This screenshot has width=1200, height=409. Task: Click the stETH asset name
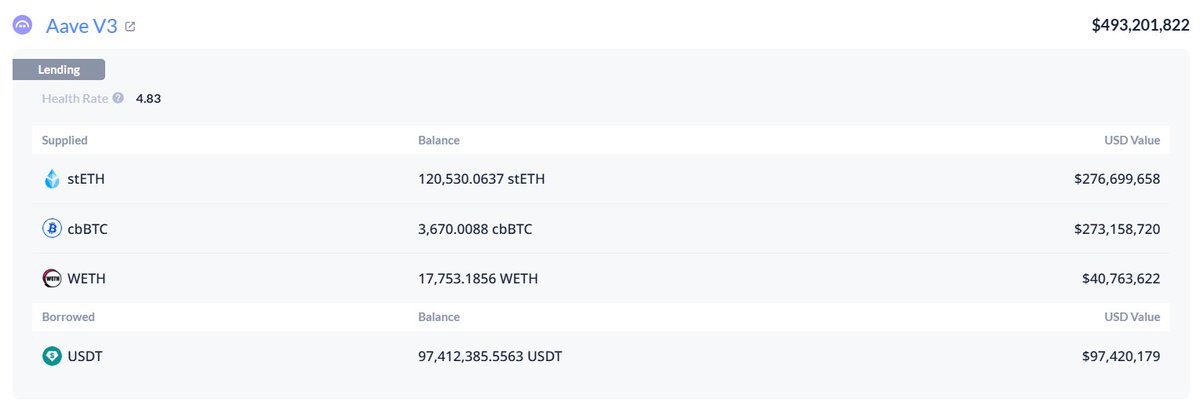pyautogui.click(x=87, y=179)
